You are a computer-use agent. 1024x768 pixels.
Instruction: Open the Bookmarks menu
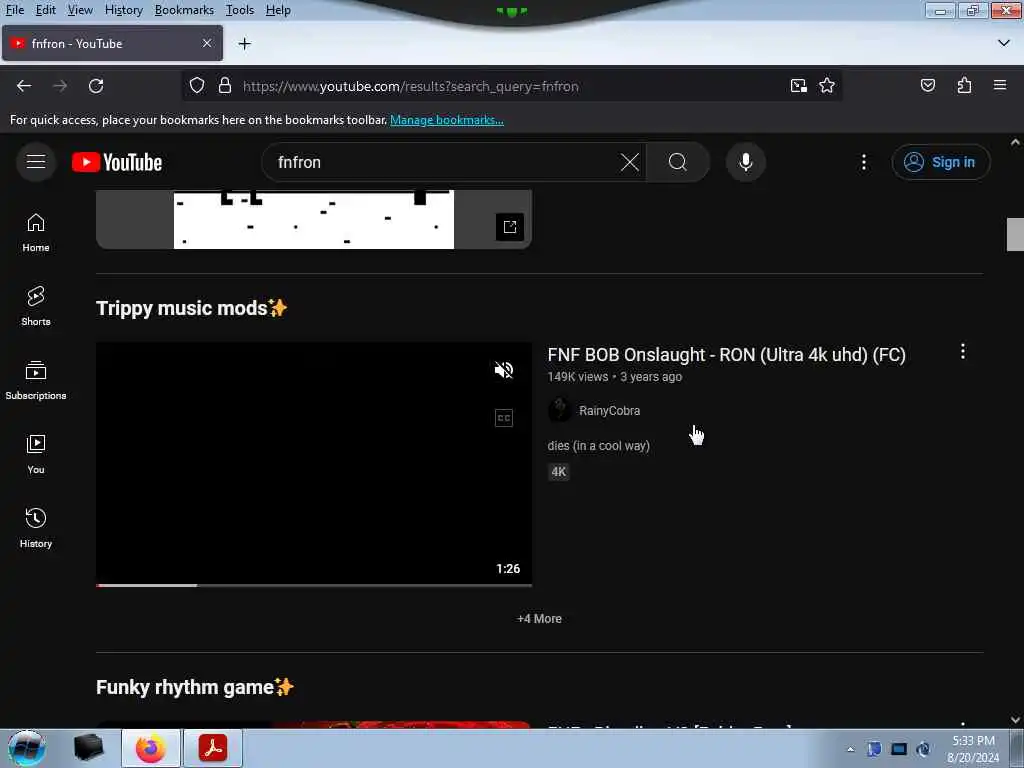(184, 10)
